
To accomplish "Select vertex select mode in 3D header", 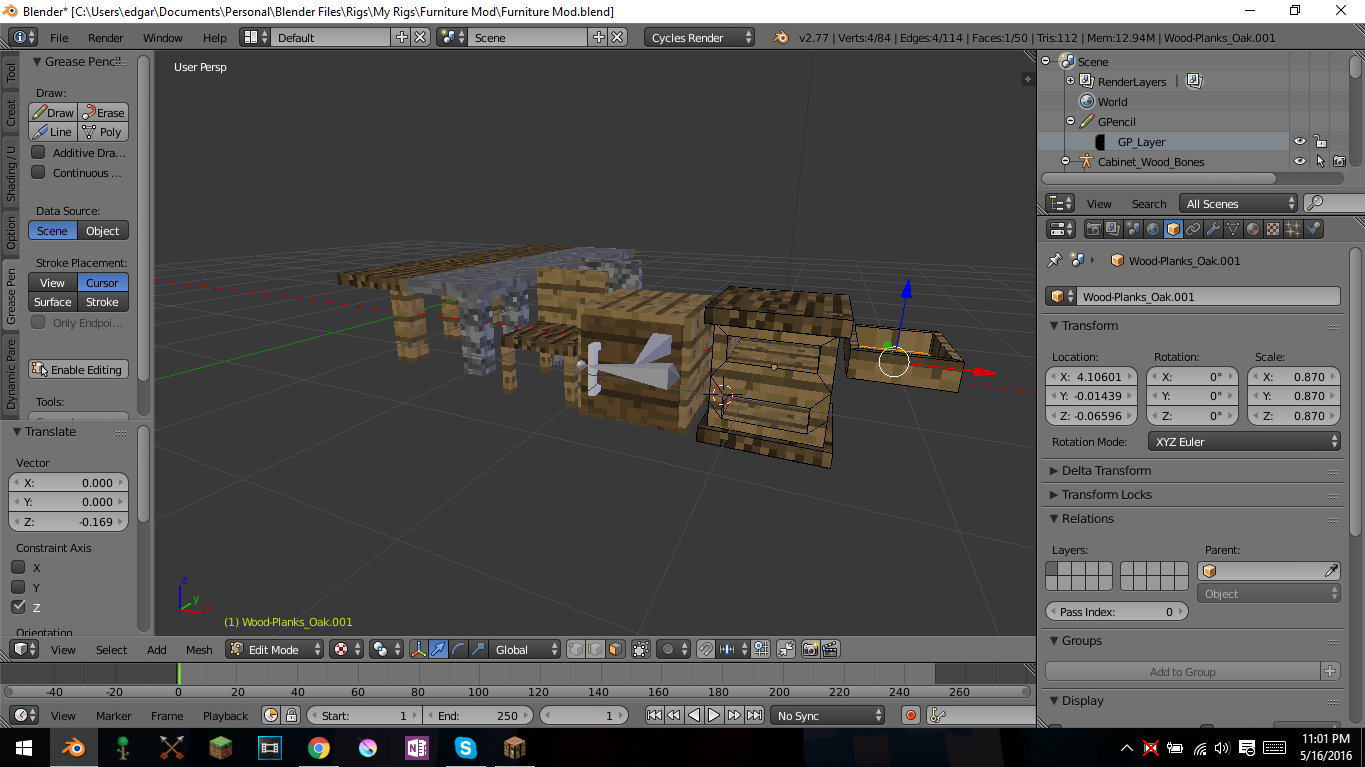I will [x=576, y=649].
